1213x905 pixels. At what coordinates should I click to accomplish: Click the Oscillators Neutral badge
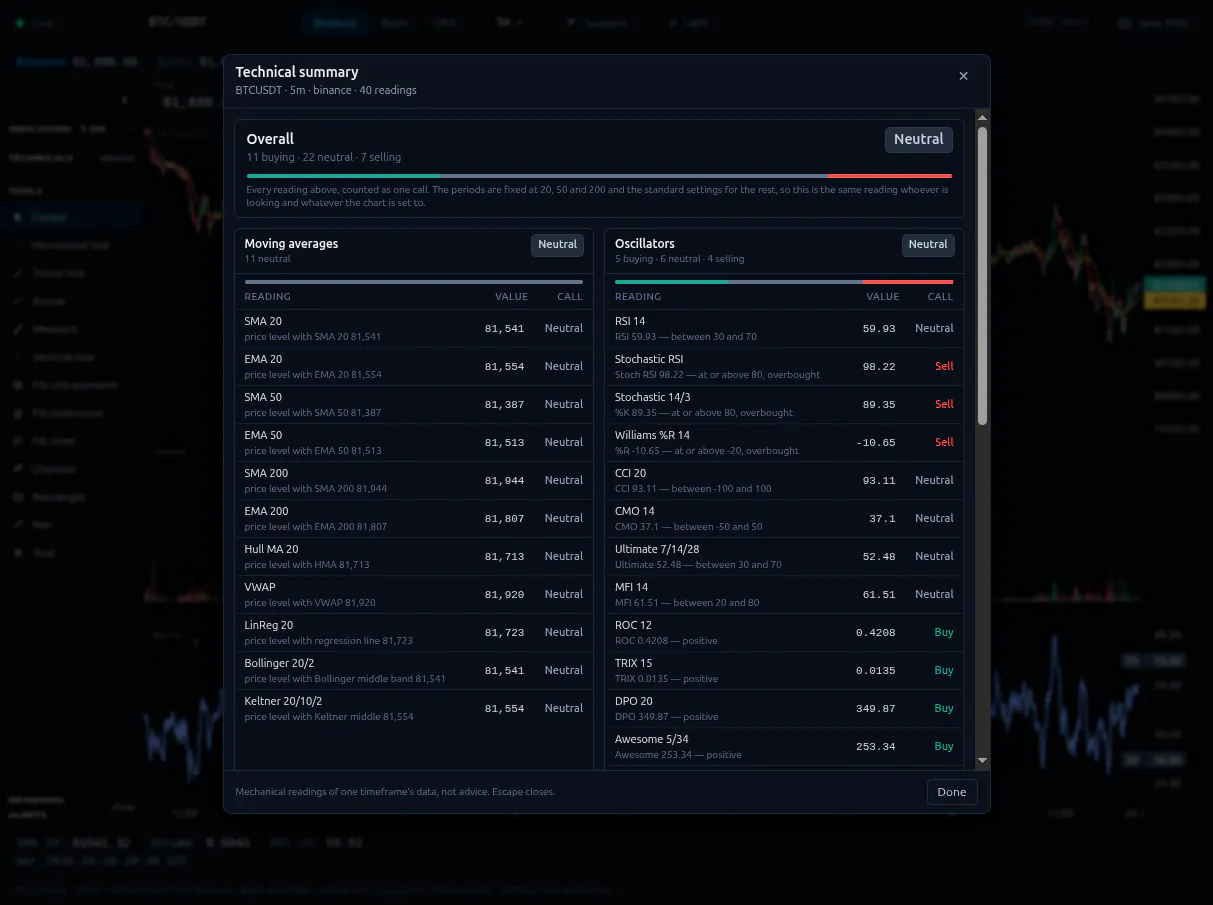[x=928, y=245]
